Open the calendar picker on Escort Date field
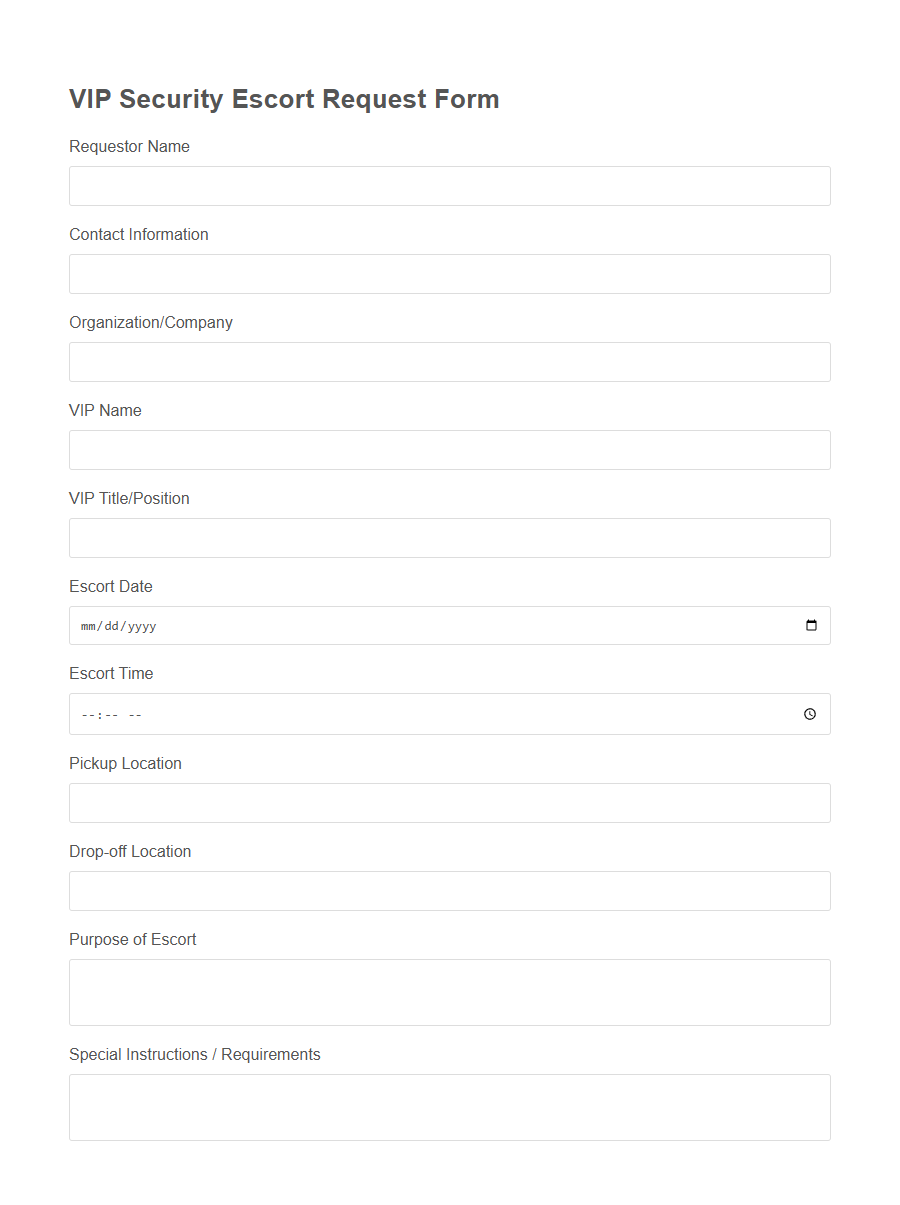 pos(812,625)
